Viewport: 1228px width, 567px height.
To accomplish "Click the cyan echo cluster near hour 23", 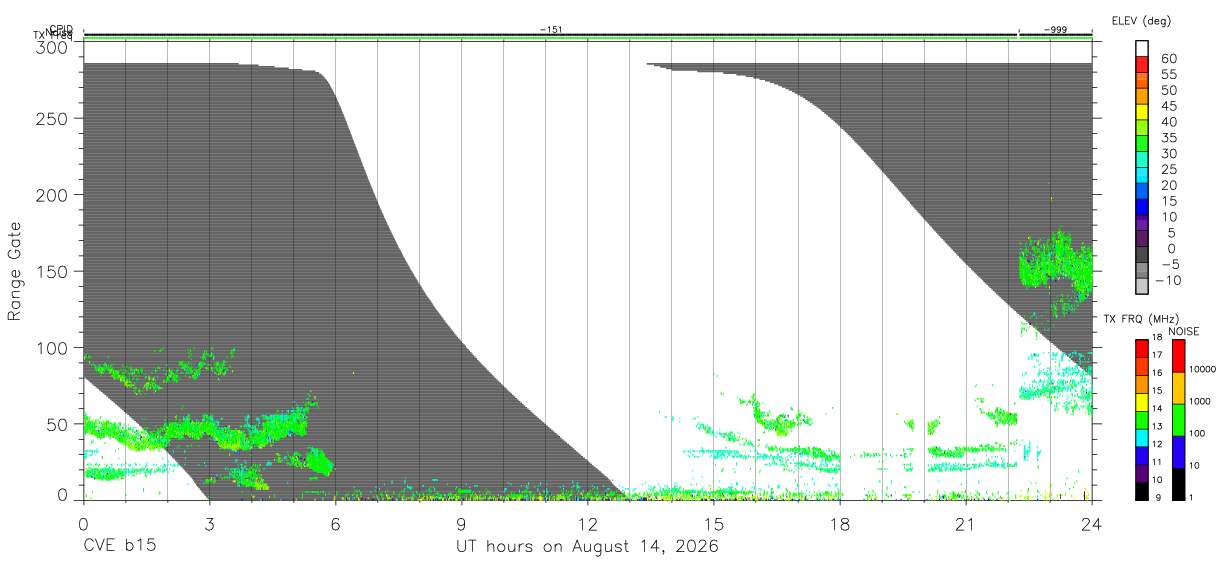I will (x=1055, y=382).
